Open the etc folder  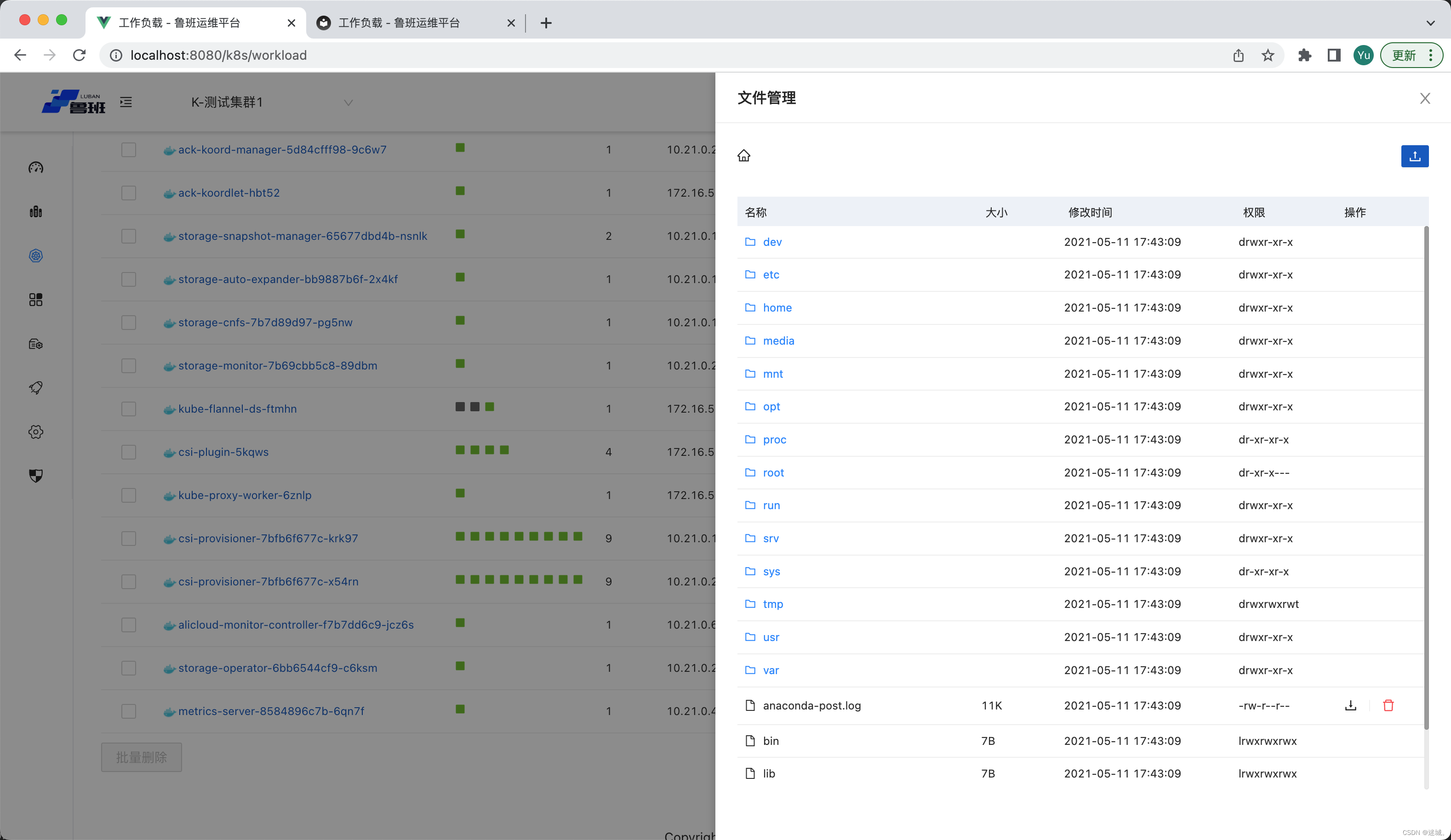771,274
